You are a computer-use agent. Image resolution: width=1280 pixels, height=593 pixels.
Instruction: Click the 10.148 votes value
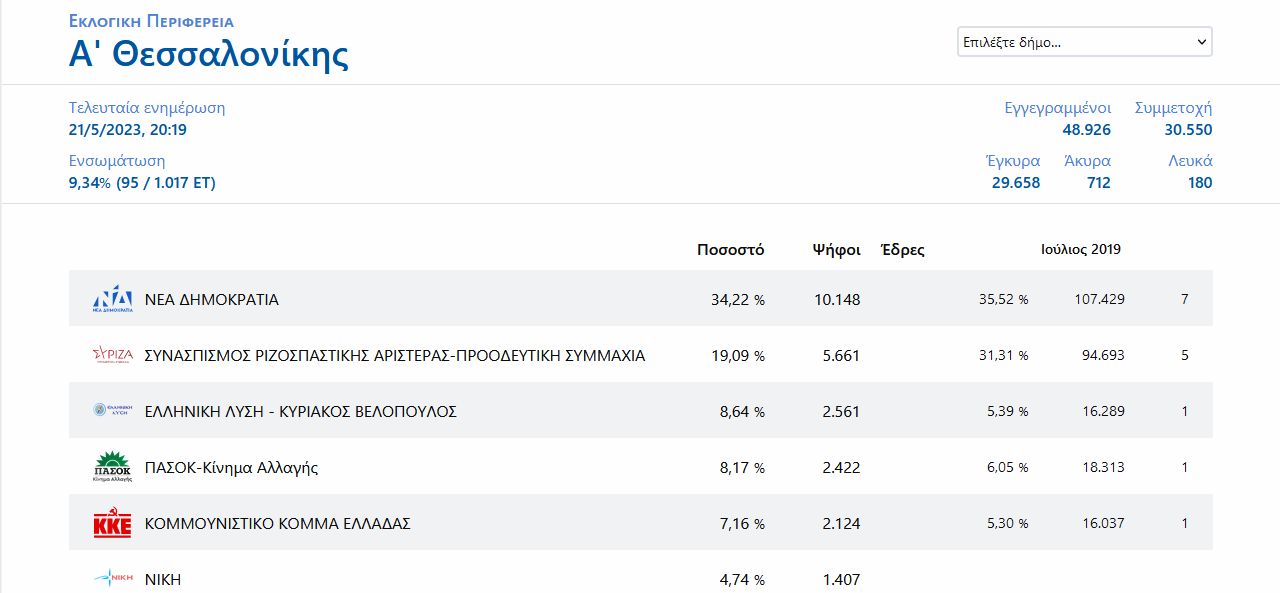836,300
